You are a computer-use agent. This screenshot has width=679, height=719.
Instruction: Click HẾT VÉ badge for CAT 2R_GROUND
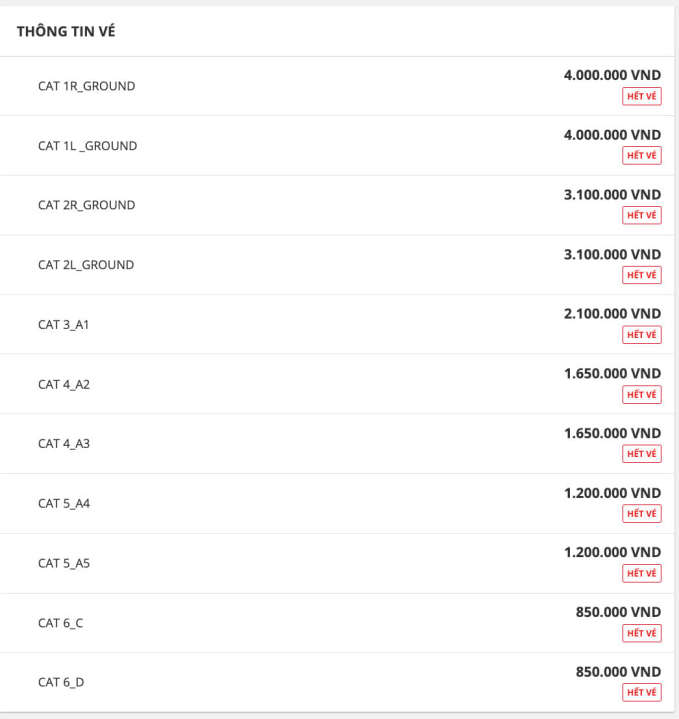pos(641,215)
